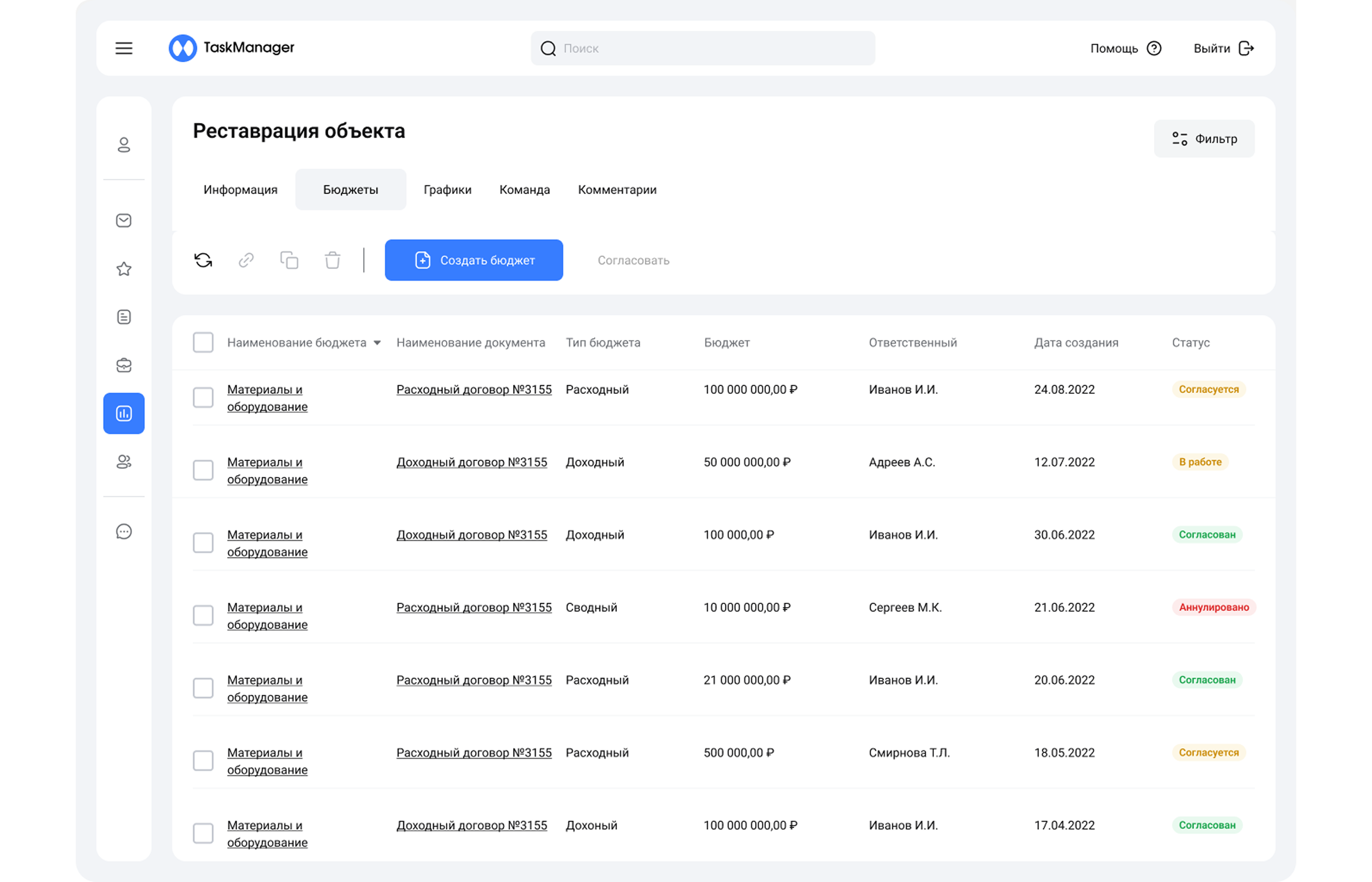Check the row dated 17.04.2022
The width and height of the screenshot is (1372, 882).
click(x=203, y=833)
